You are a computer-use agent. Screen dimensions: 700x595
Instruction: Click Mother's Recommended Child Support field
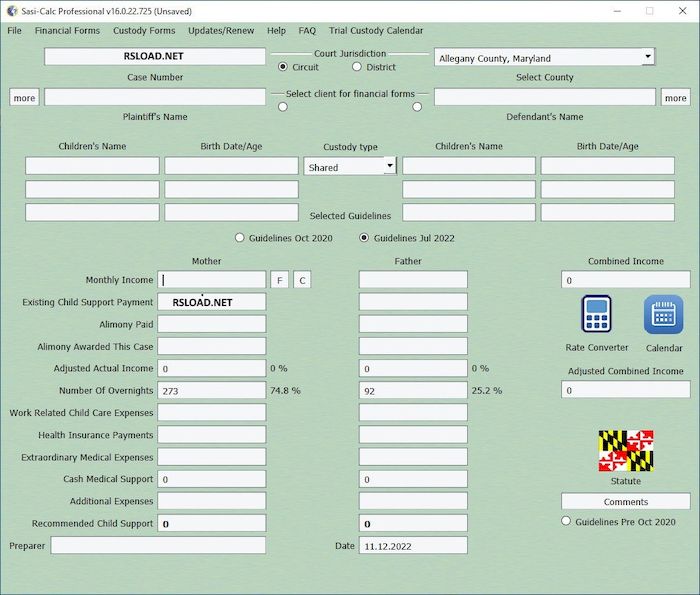click(212, 523)
